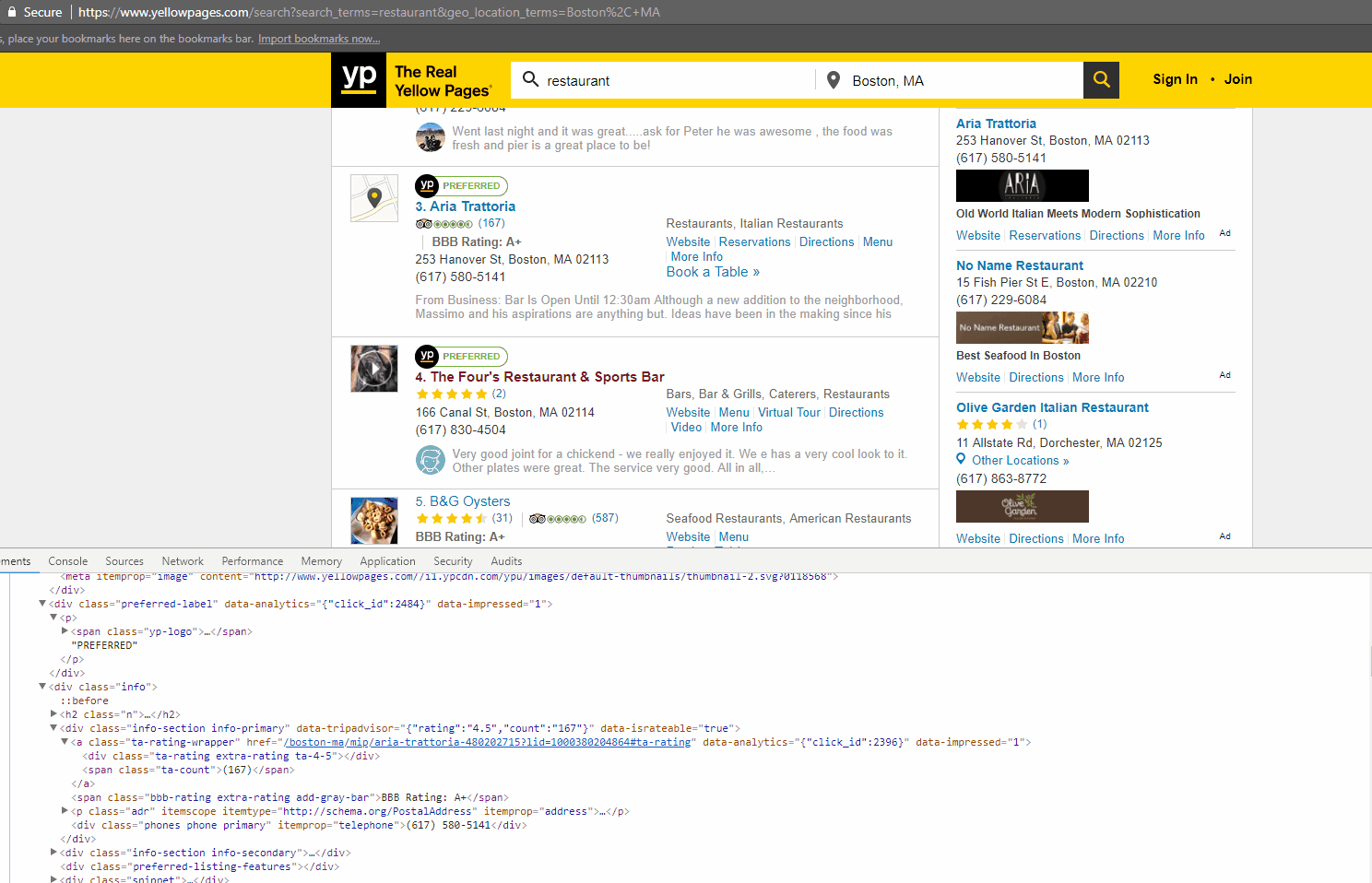Click the yp PREFERRED badge above Aria Trattoria
Image resolution: width=1372 pixels, height=883 pixels.
click(461, 185)
